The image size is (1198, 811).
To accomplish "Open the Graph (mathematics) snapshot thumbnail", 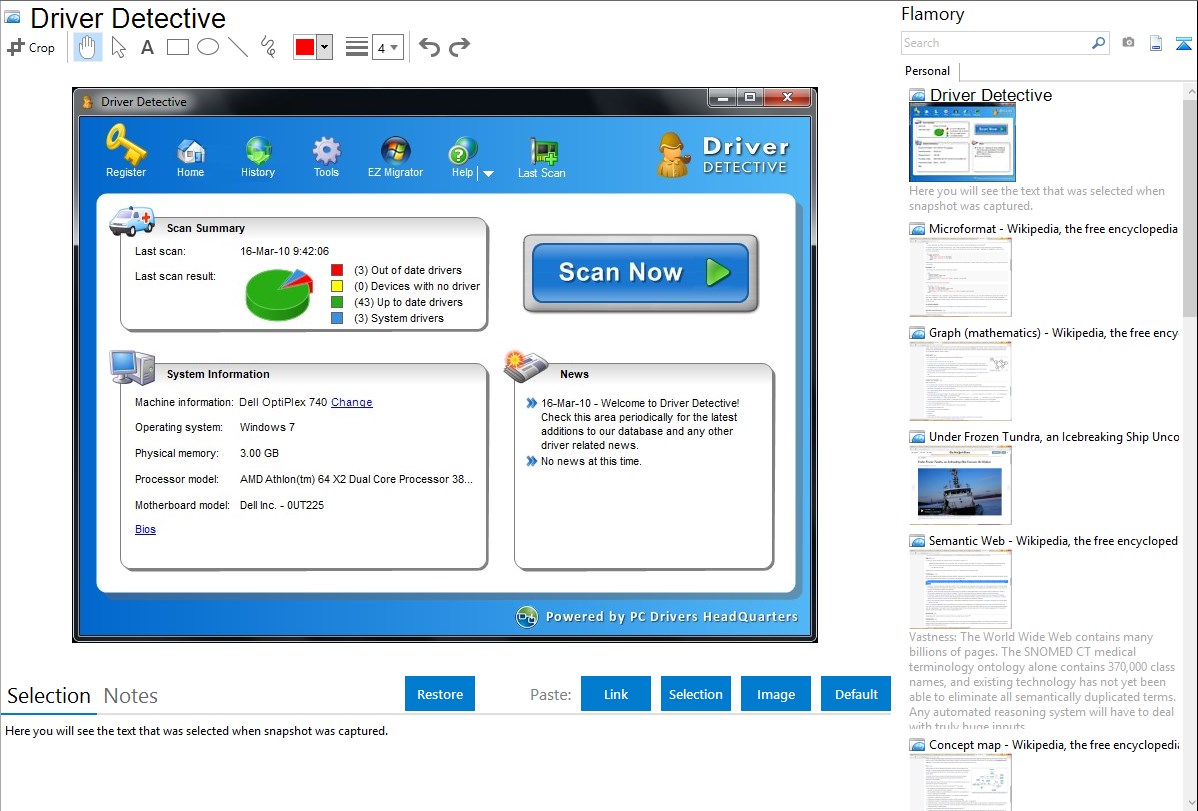I will [960, 381].
